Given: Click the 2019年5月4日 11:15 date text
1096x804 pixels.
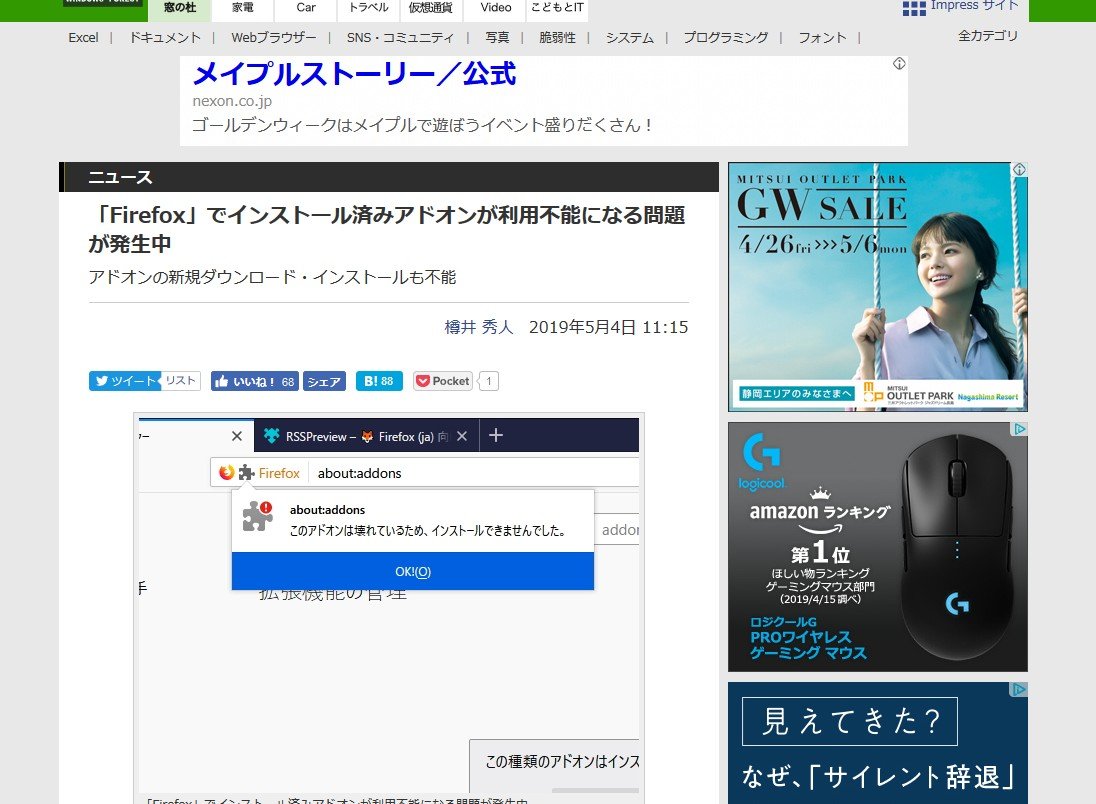Looking at the screenshot, I should click(x=608, y=327).
